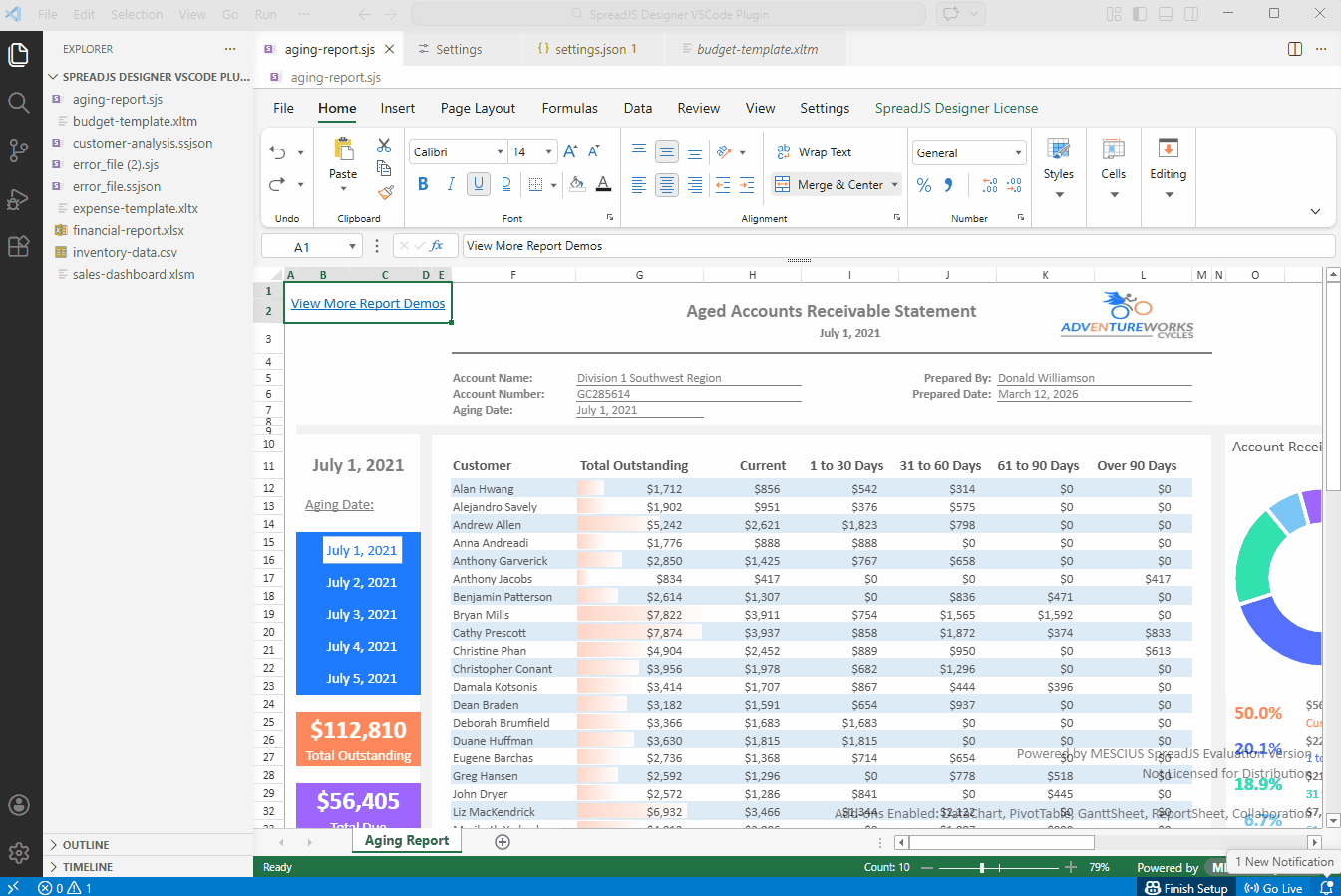Screen dimensions: 1341x896
Task: Click the Undo arrow icon
Action: point(278,152)
